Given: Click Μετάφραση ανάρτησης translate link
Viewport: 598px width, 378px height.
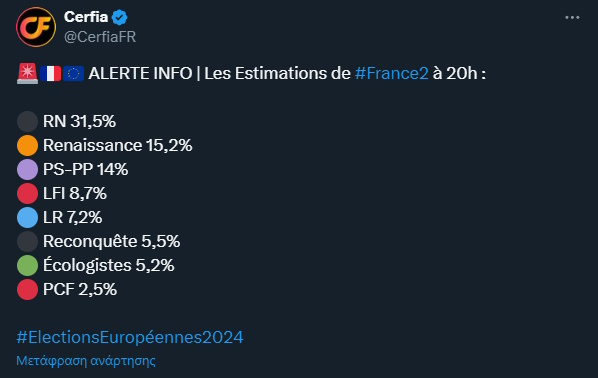Looking at the screenshot, I should (x=86, y=360).
